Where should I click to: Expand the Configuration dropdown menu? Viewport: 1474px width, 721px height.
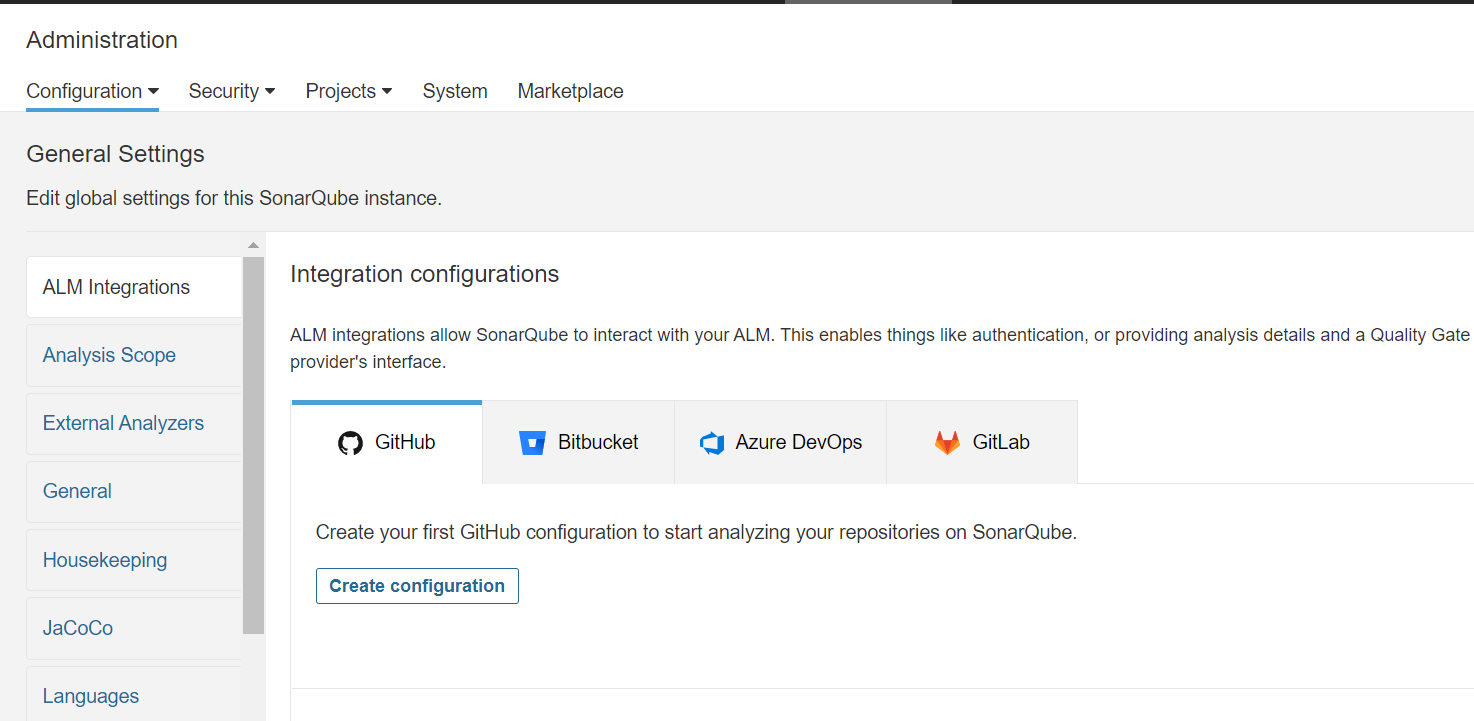click(x=92, y=91)
